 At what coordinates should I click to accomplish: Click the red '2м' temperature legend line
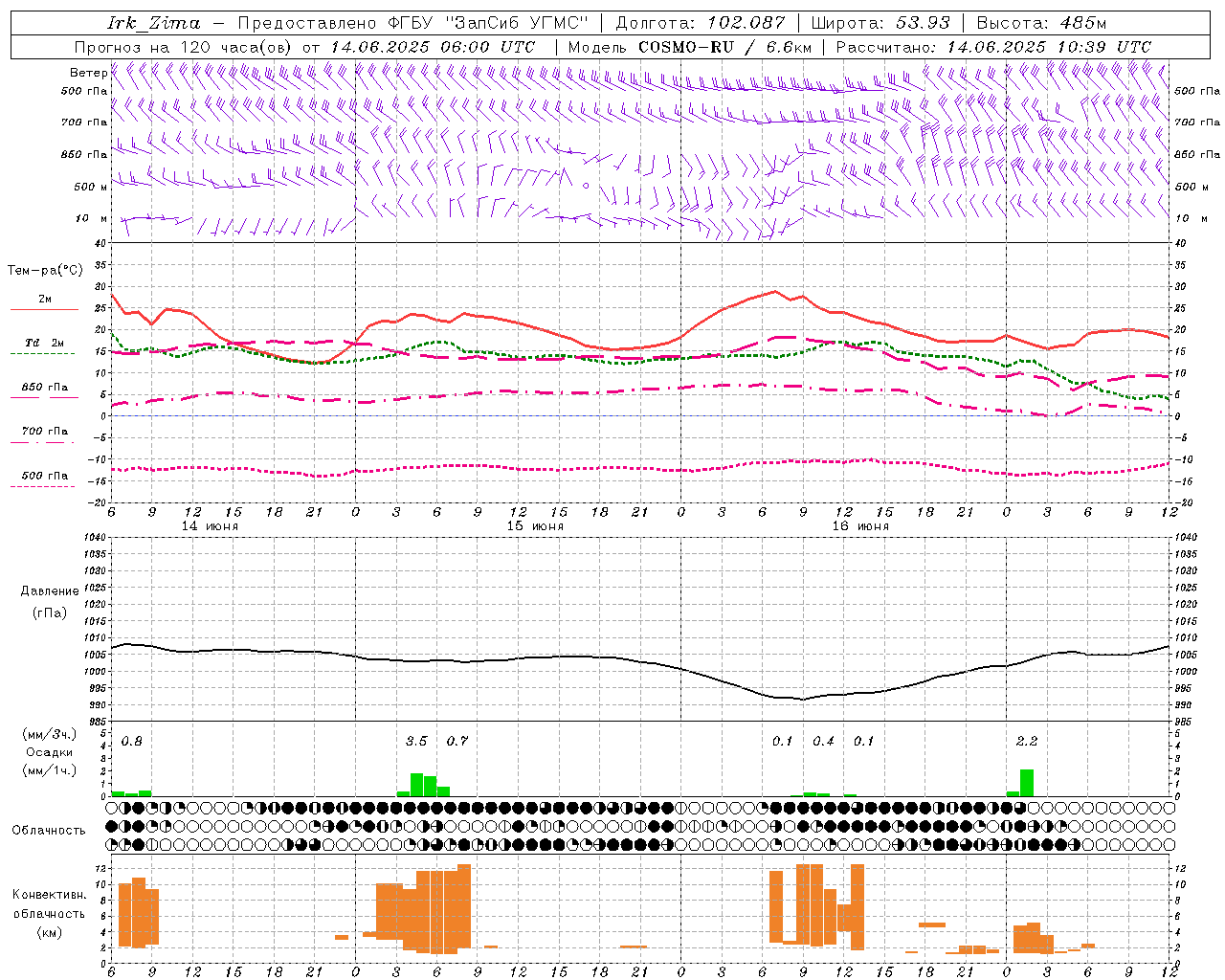pos(44,309)
